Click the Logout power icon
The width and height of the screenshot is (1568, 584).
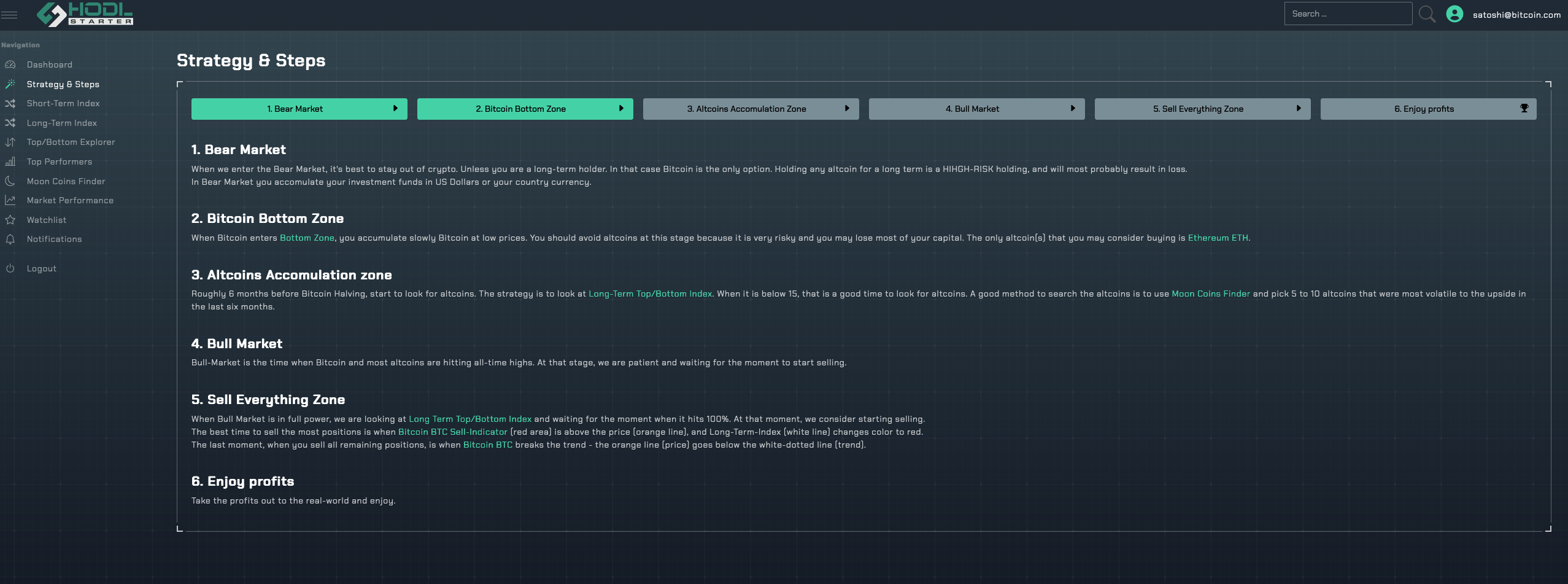pos(10,268)
